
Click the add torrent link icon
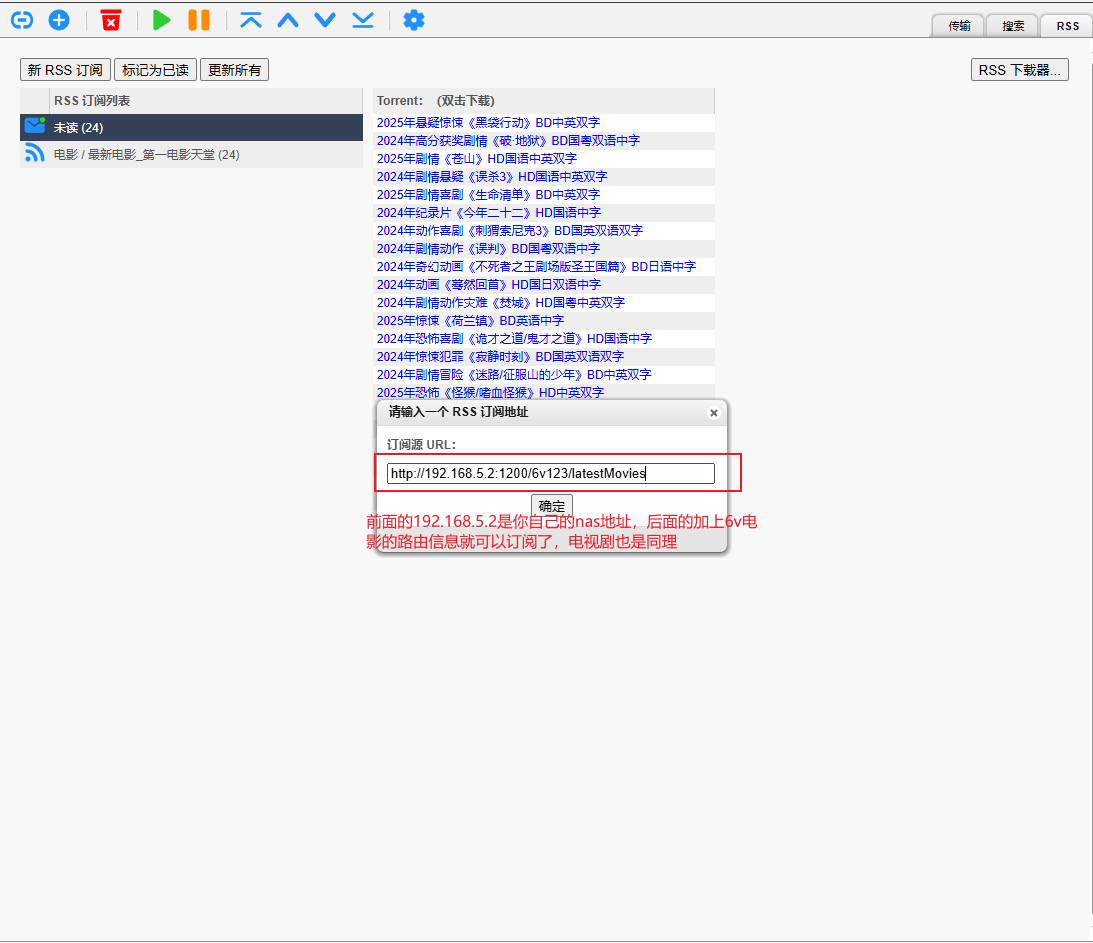click(21, 20)
